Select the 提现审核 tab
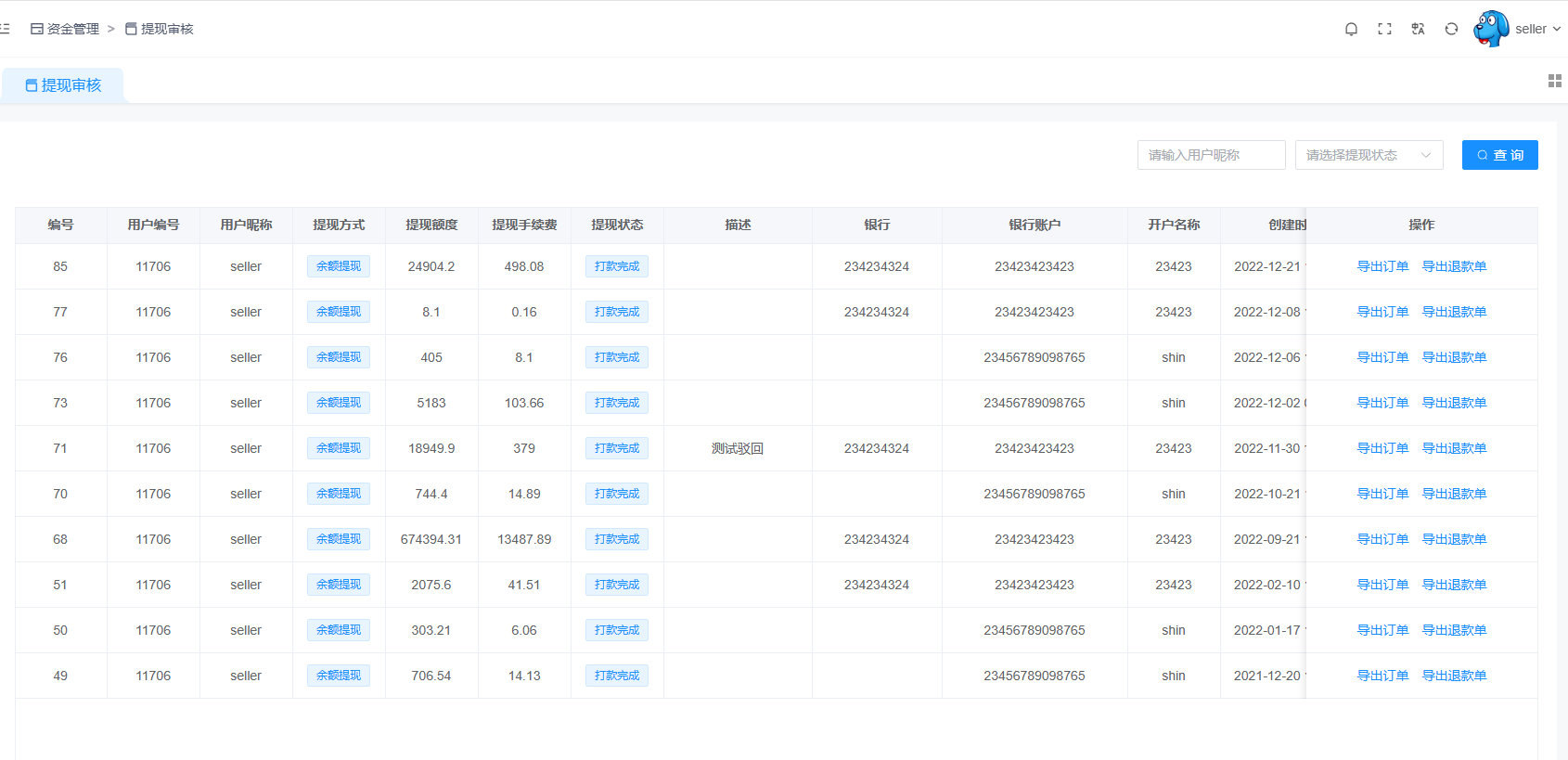Screen dimensions: 1568x760 pos(63,85)
